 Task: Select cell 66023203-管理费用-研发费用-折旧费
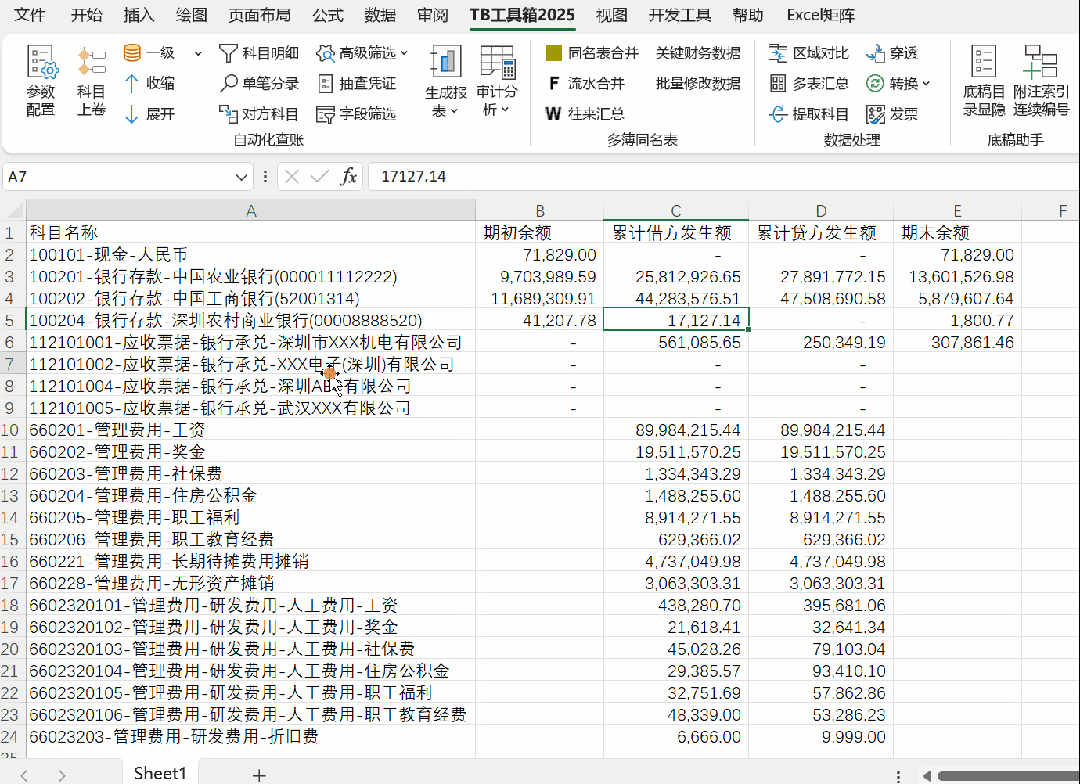[251, 737]
